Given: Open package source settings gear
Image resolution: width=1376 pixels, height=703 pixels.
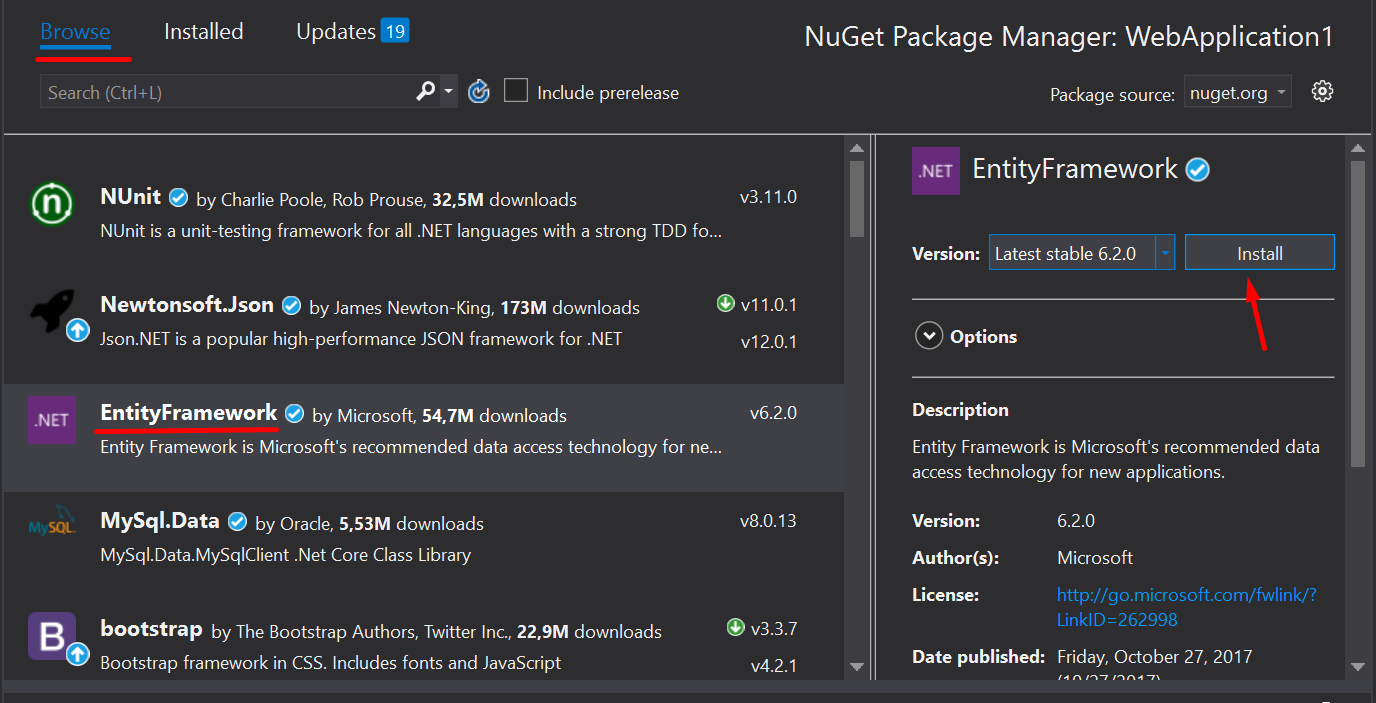Looking at the screenshot, I should 1323,92.
